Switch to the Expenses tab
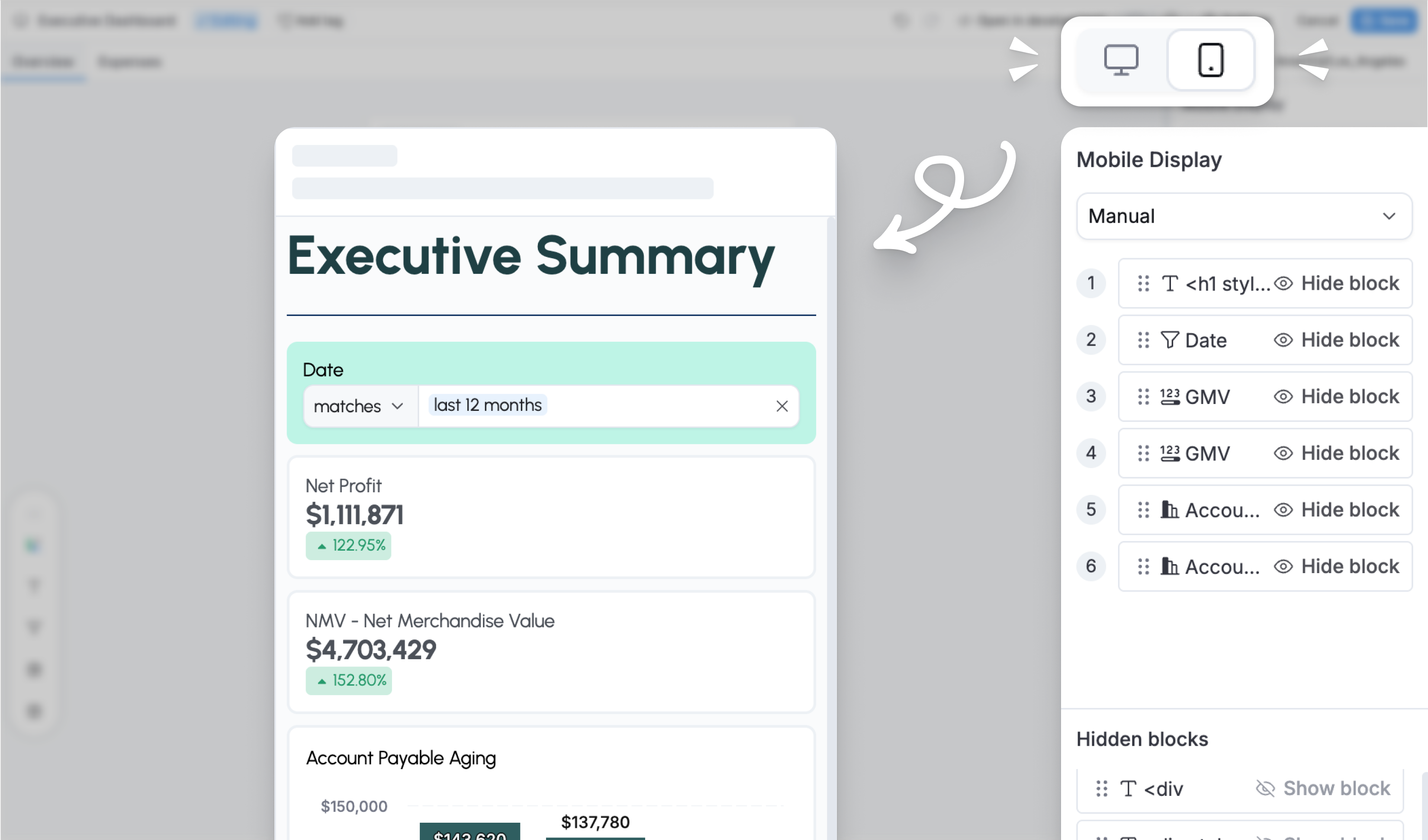This screenshot has width=1428, height=840. point(129,61)
